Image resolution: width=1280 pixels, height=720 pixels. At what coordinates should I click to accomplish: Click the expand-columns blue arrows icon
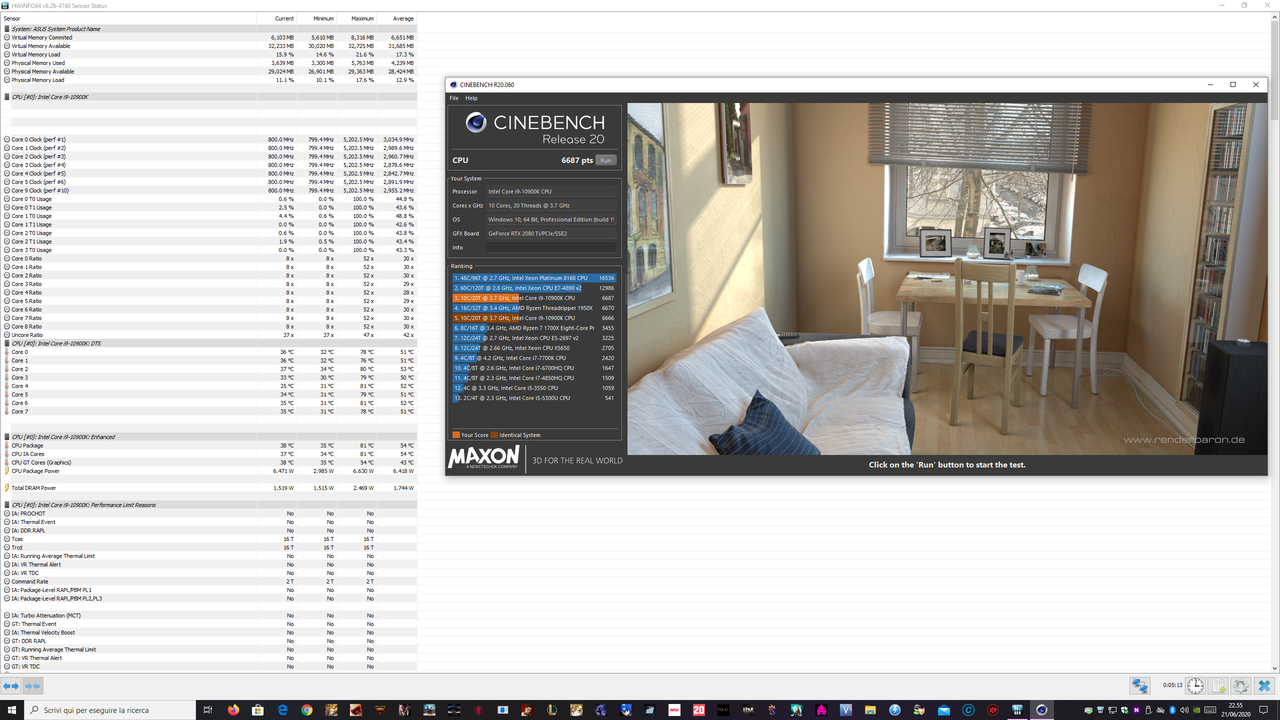tap(11, 685)
